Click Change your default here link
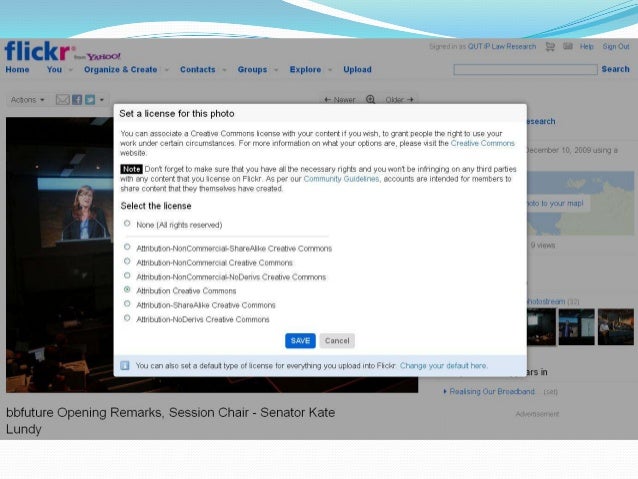 coord(443,365)
